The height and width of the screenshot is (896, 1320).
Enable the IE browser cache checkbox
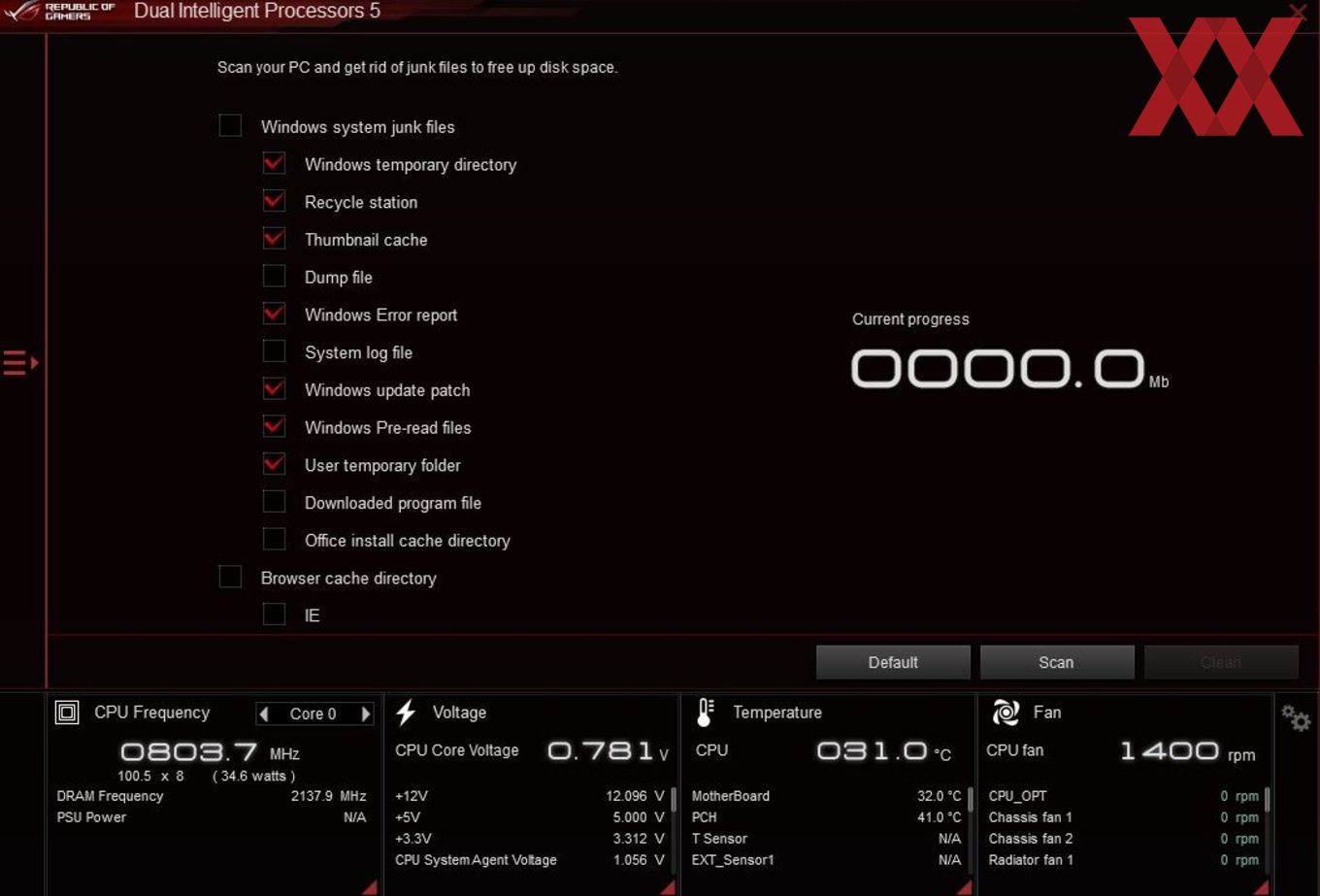coord(275,614)
